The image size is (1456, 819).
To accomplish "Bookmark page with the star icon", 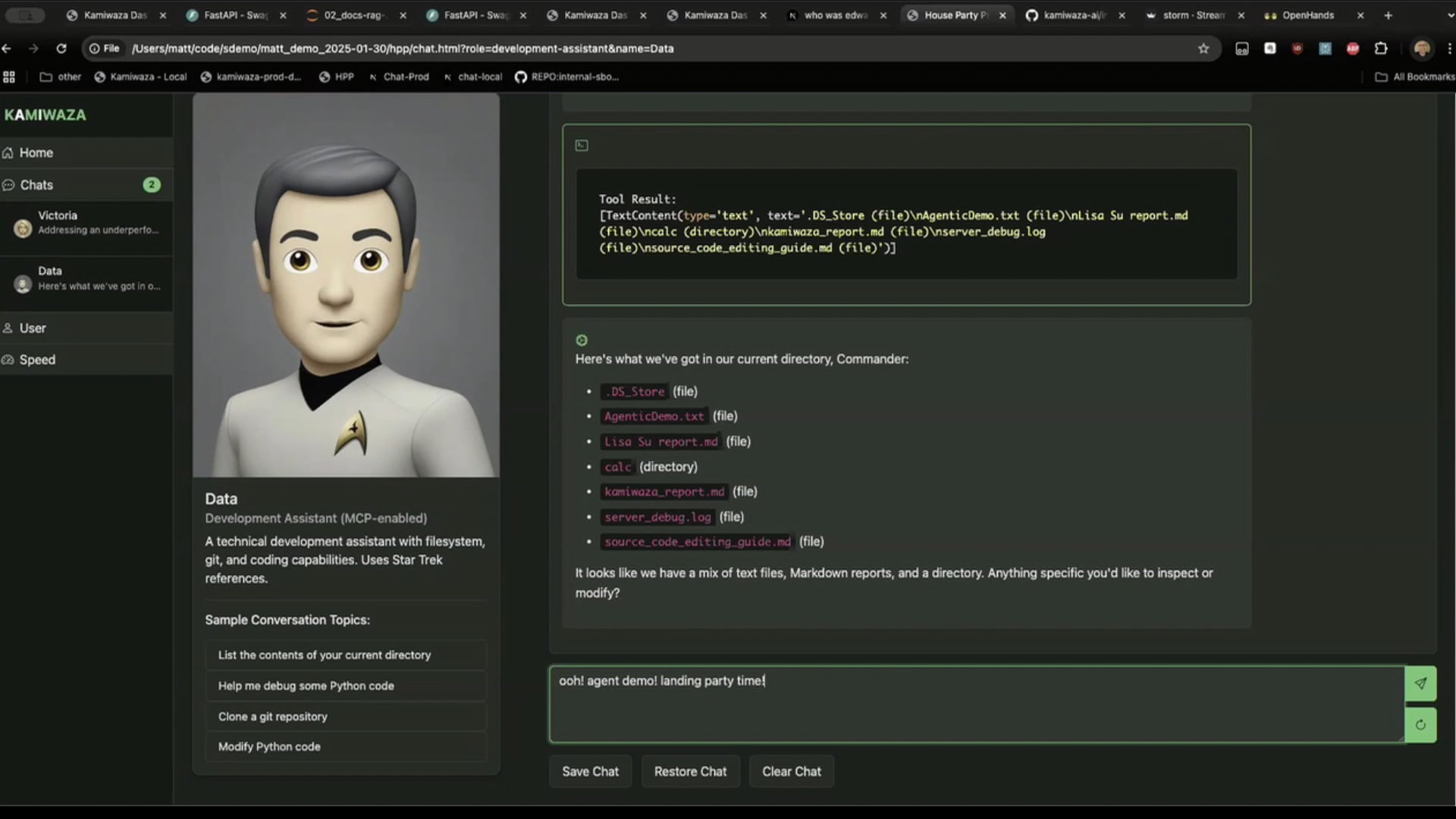I will click(1203, 49).
